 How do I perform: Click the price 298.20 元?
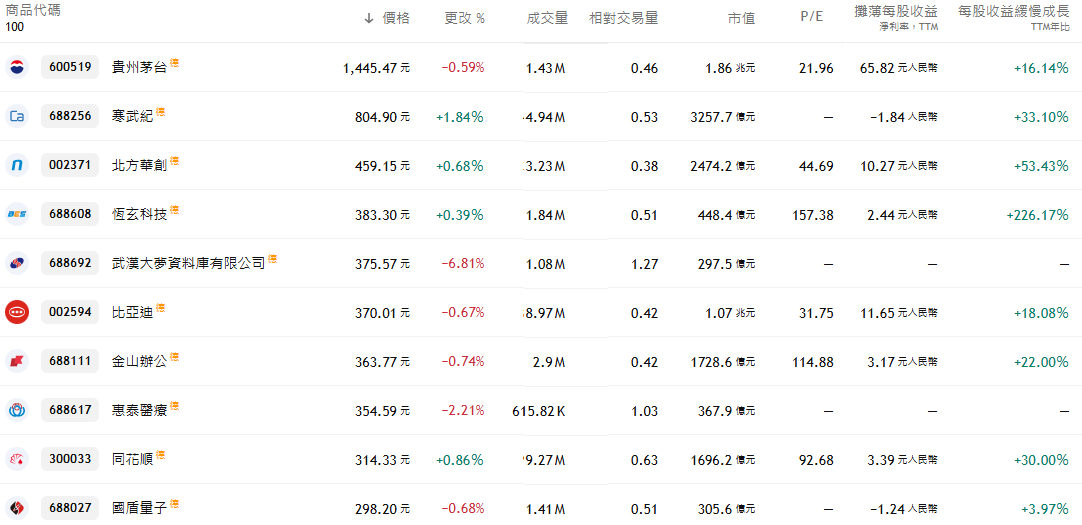(x=384, y=508)
